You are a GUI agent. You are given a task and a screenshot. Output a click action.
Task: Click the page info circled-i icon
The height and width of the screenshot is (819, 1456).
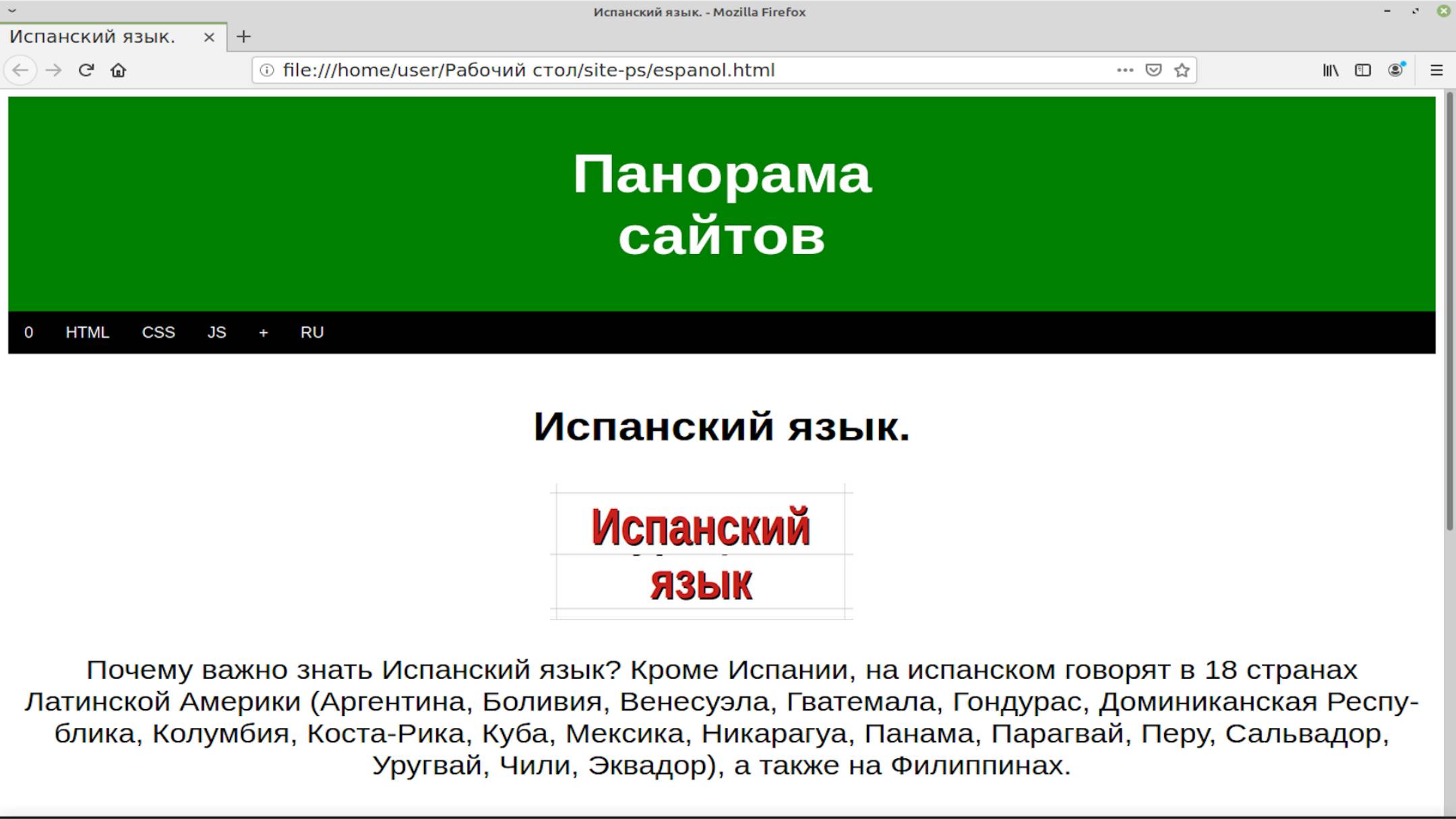point(266,69)
